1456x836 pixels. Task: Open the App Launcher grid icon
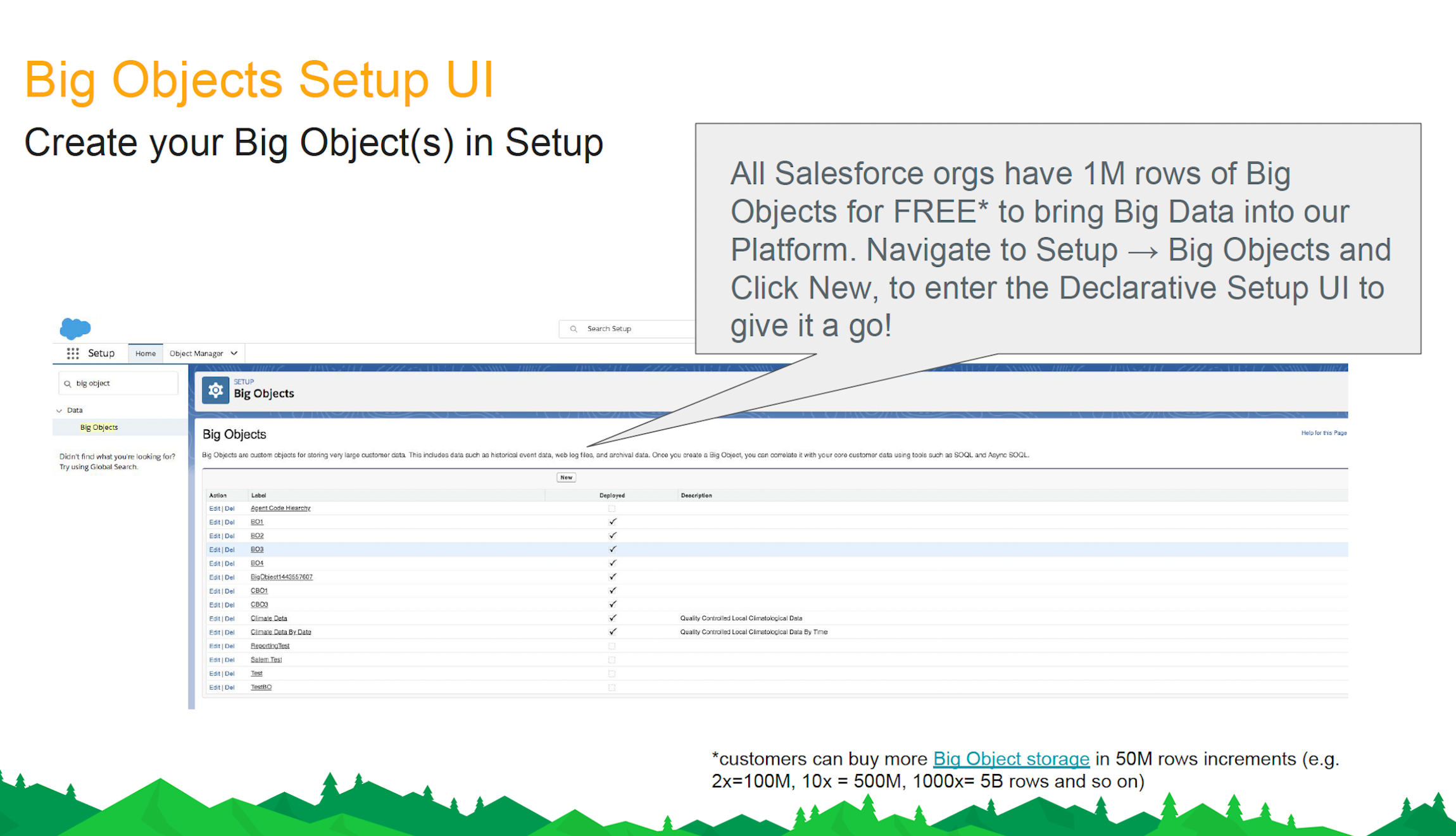(73, 353)
